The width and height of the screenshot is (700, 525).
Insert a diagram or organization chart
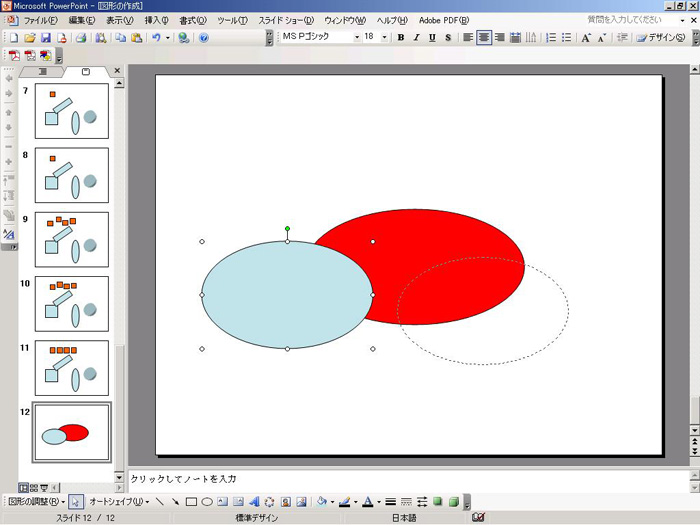(270, 502)
